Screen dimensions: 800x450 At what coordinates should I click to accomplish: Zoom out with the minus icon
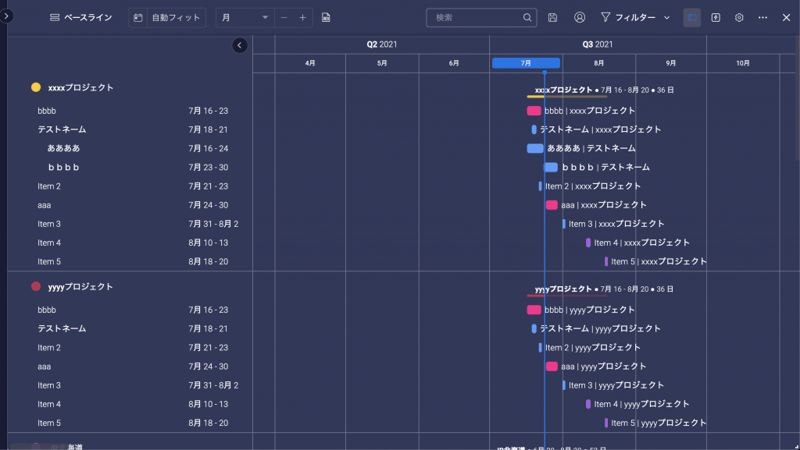click(284, 18)
